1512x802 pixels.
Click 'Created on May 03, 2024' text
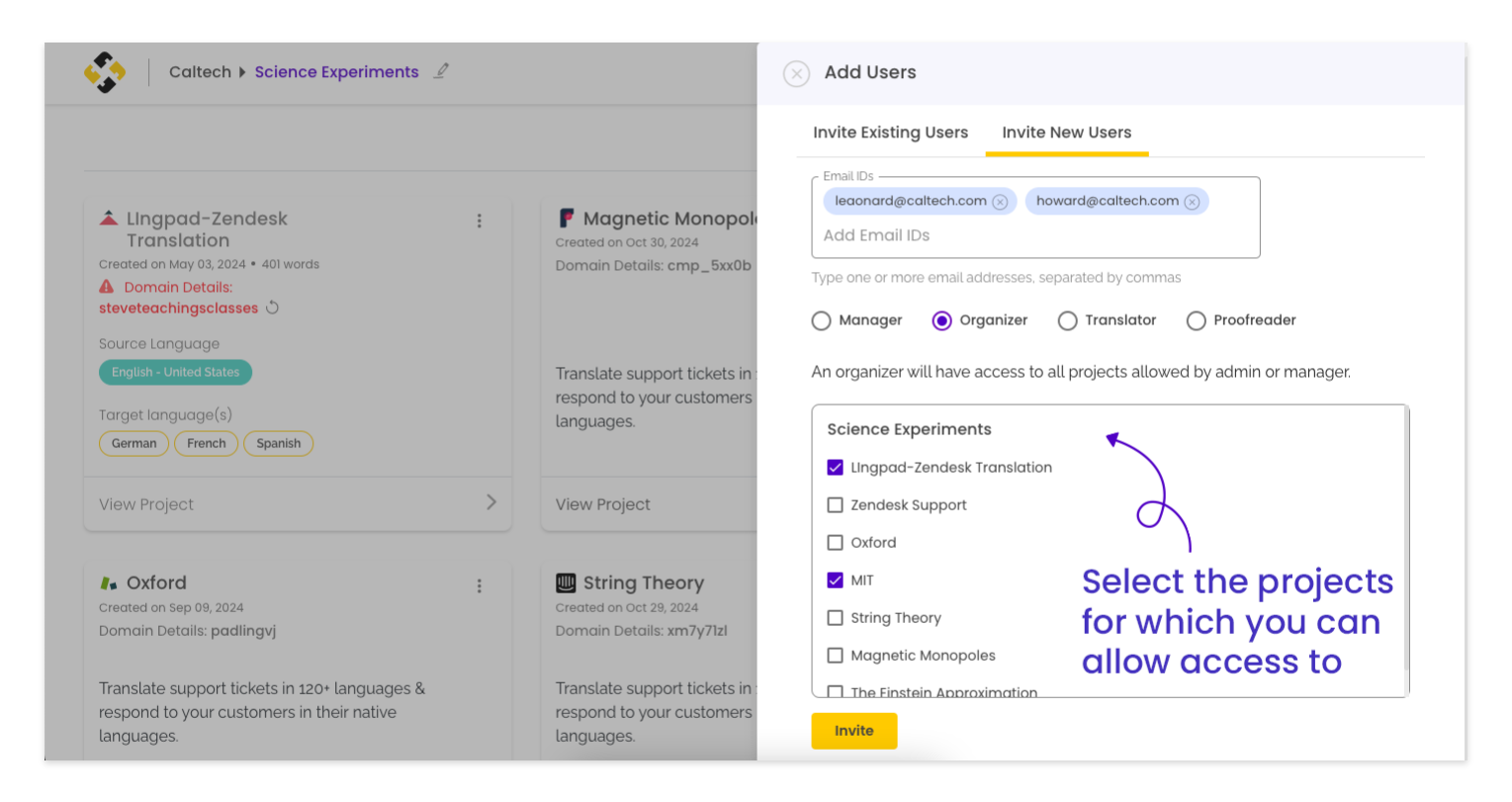coord(172,264)
